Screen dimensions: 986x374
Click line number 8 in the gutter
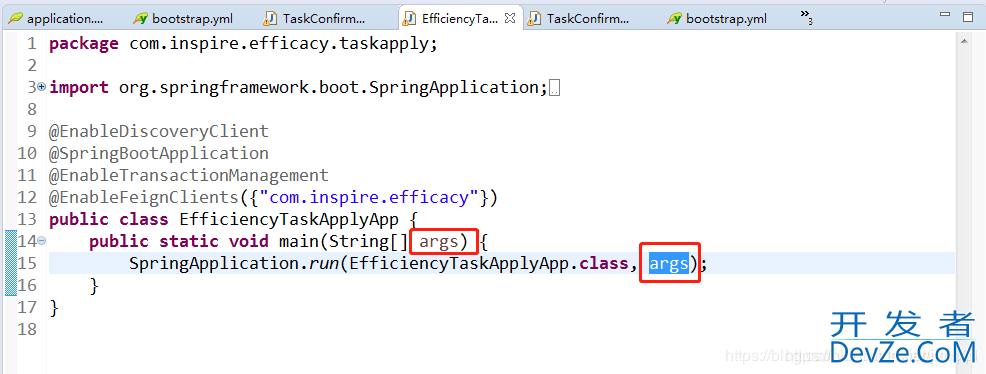pyautogui.click(x=31, y=109)
